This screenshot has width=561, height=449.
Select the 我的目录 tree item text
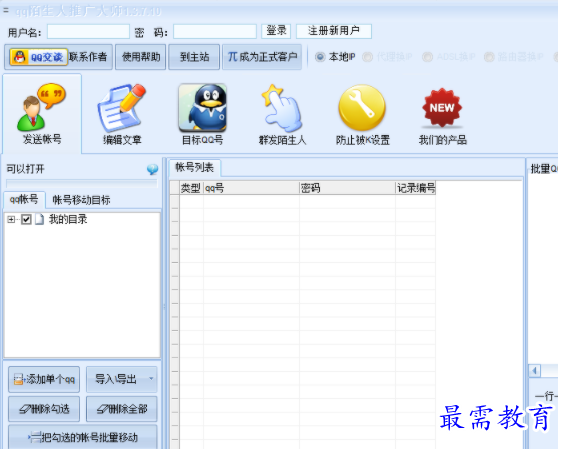pyautogui.click(x=68, y=219)
